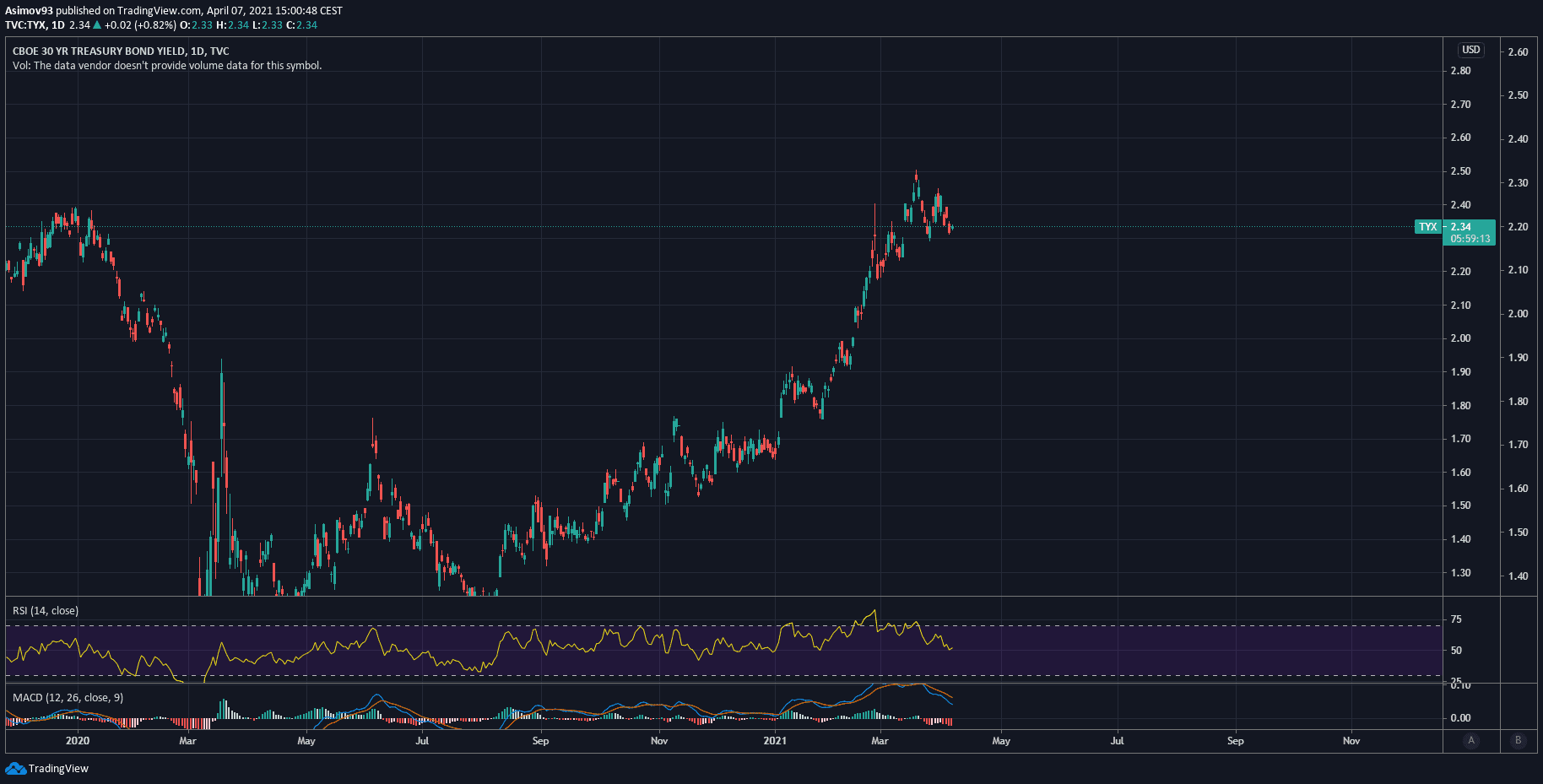
Task: Click the 2020 label on time axis
Action: 77,741
